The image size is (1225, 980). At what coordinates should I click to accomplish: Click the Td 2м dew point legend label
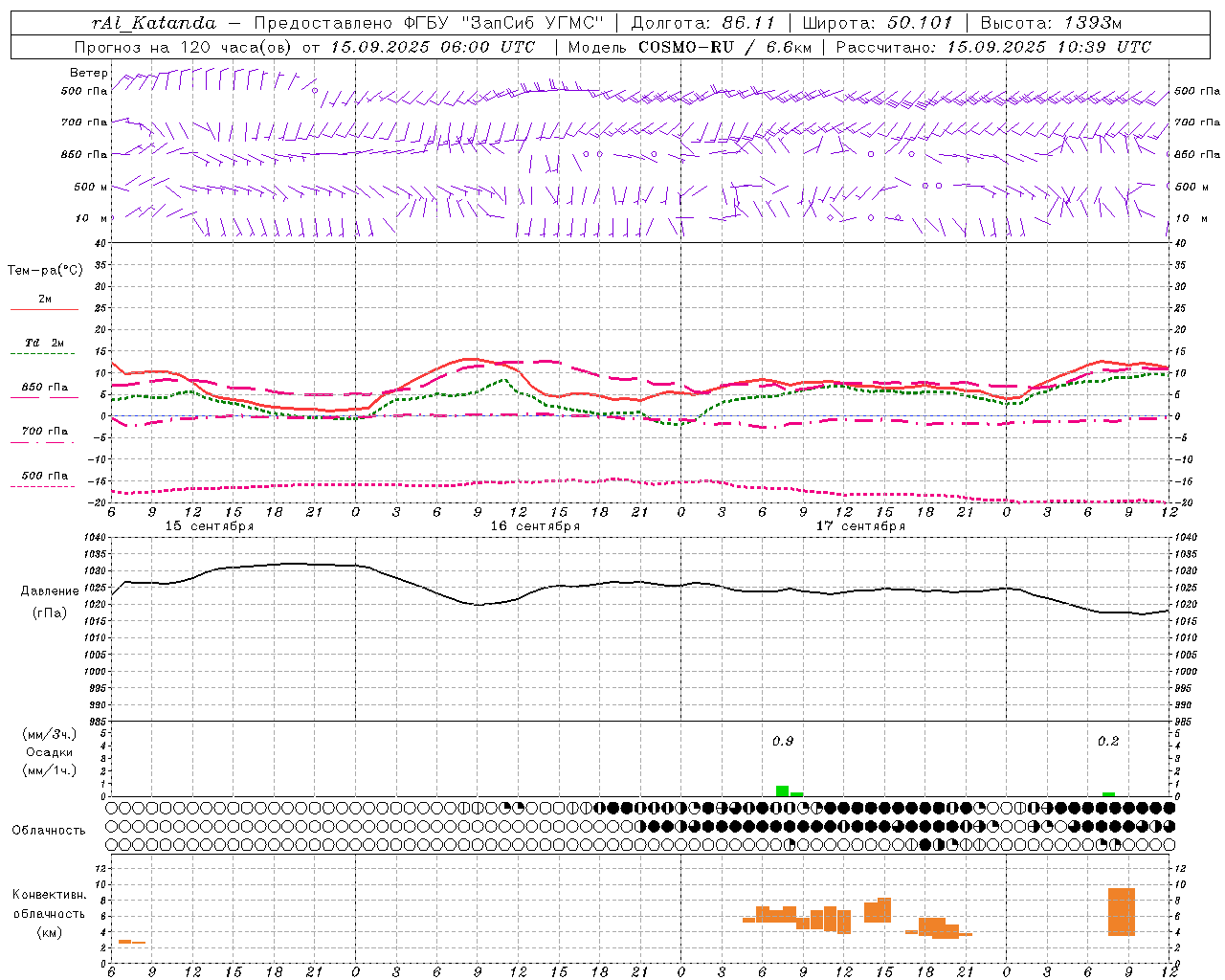pyautogui.click(x=44, y=343)
